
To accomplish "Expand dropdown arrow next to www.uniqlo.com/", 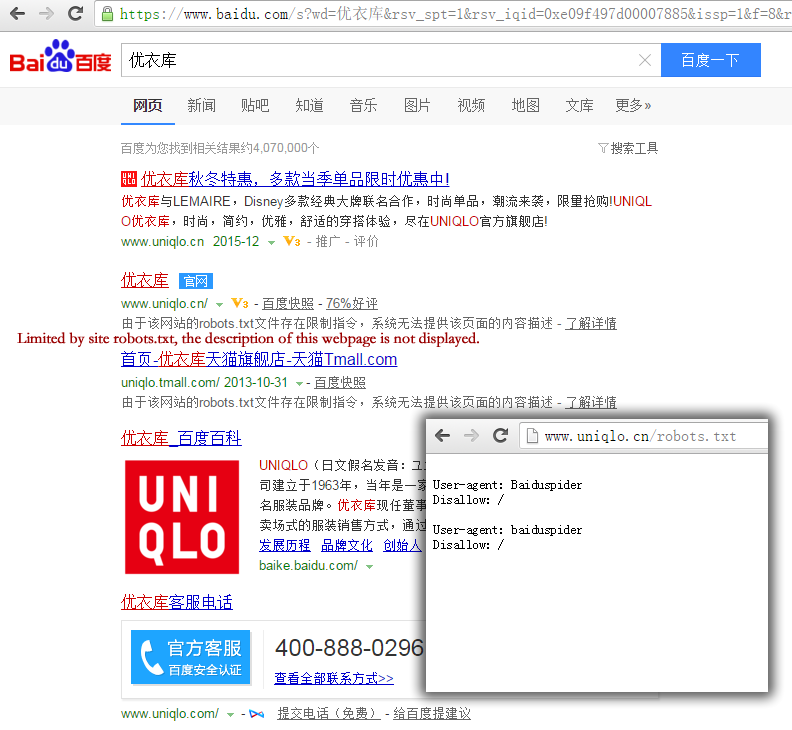I will coord(230,715).
